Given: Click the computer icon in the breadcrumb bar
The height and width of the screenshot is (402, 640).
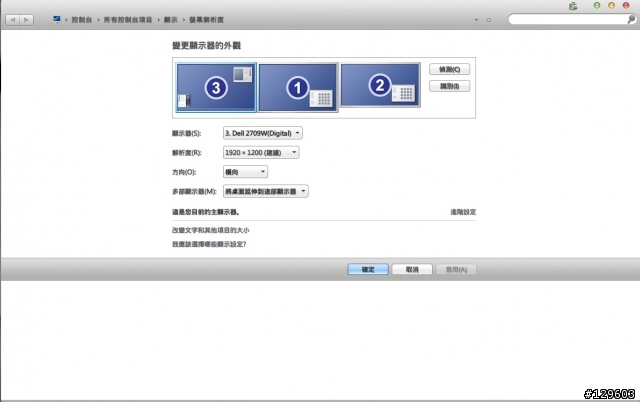Looking at the screenshot, I should [x=57, y=19].
